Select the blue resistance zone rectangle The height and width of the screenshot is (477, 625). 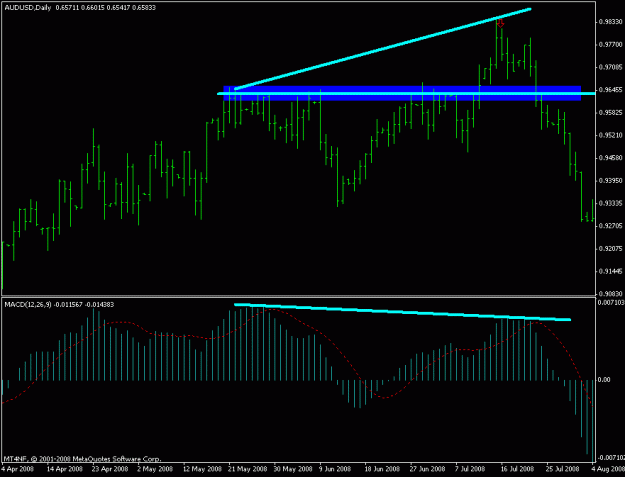[402, 93]
